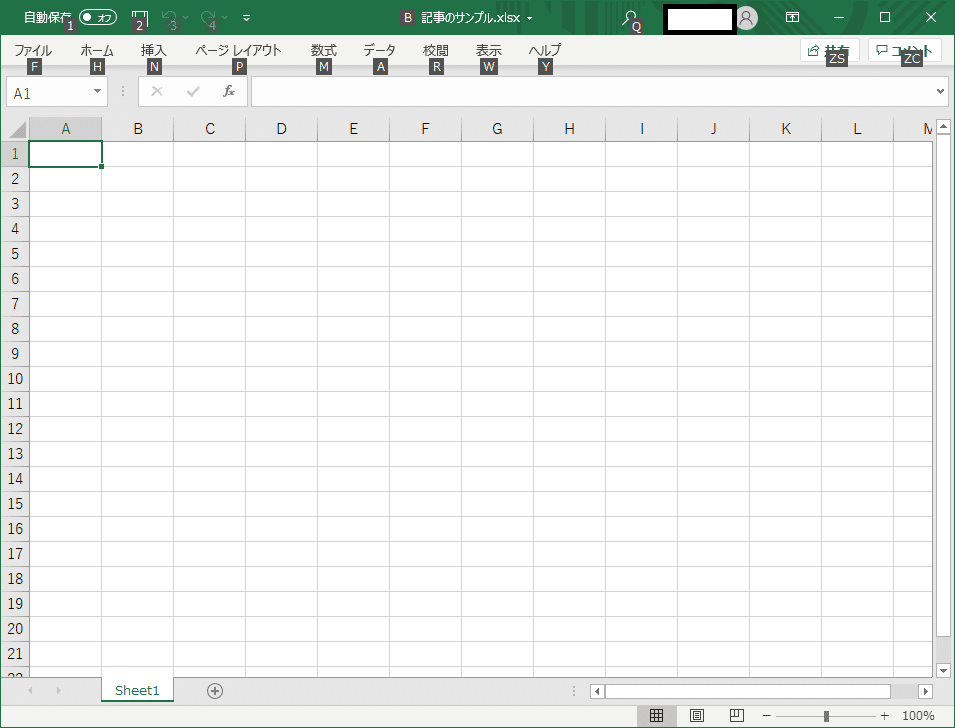955x728 pixels.
Task: Switch to the 数式 ribbon tab
Action: 323,51
